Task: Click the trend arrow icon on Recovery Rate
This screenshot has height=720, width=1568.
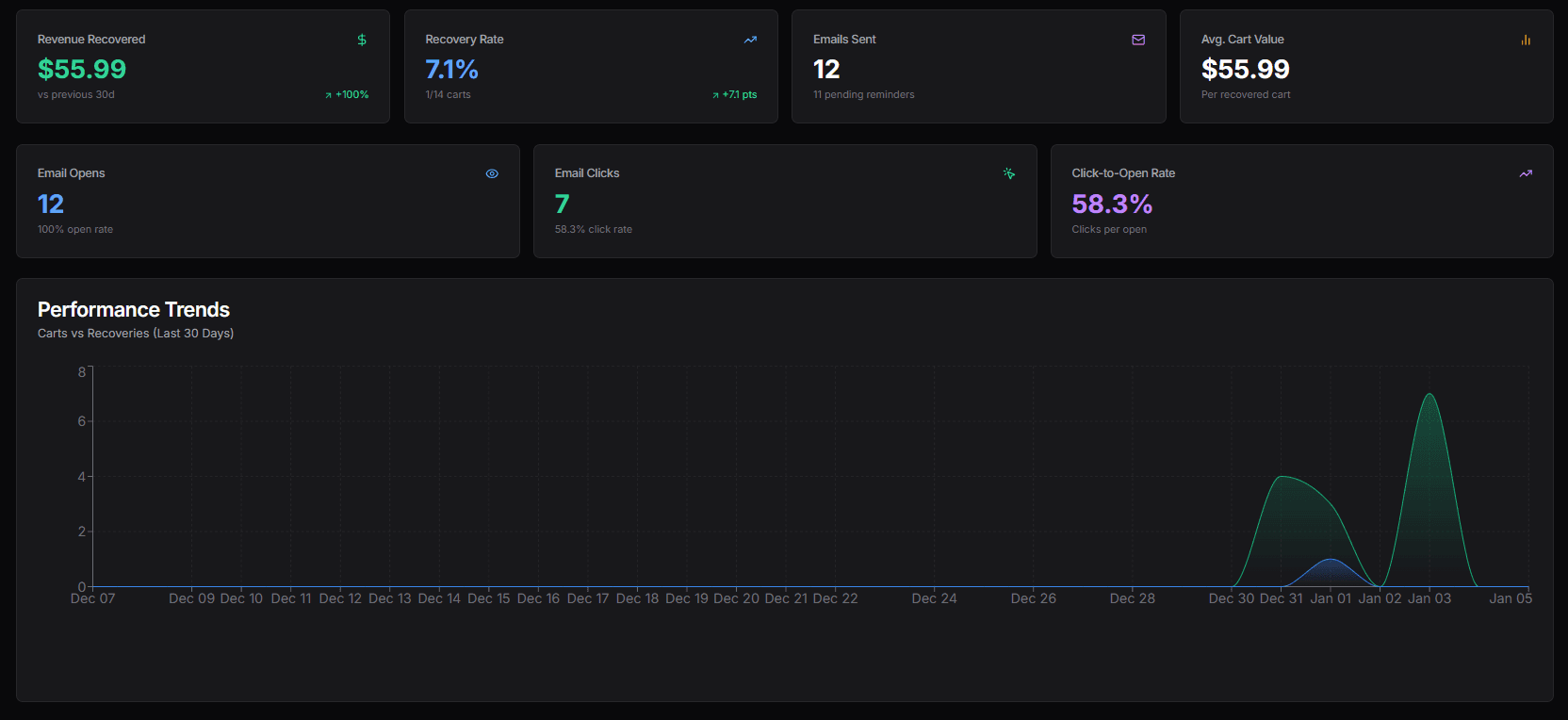Action: [x=750, y=40]
